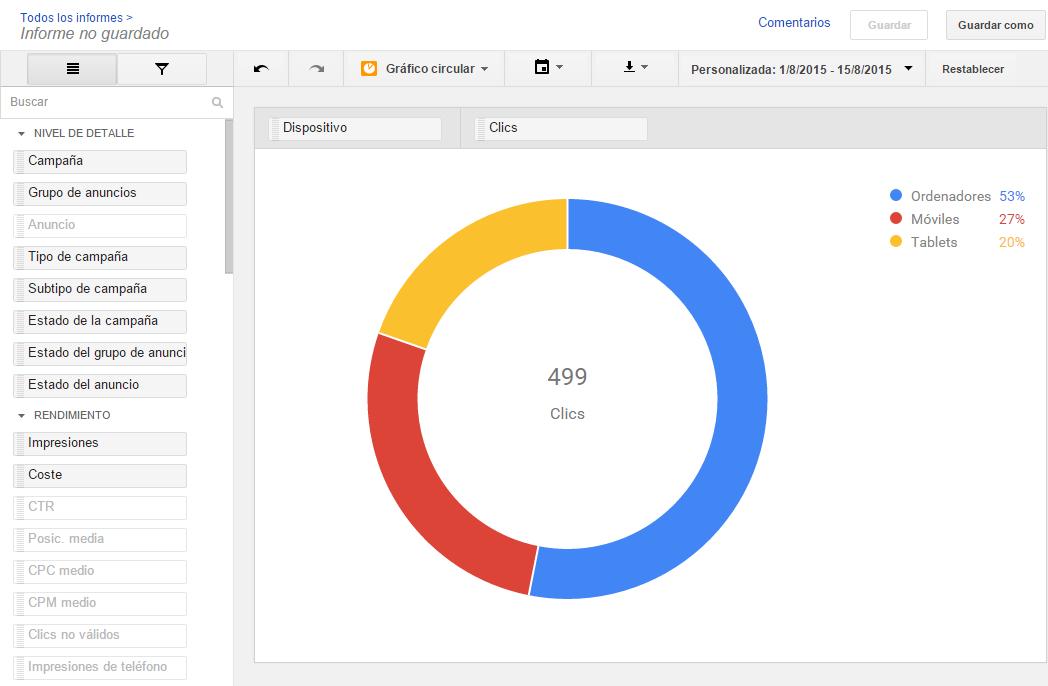
Task: Select the Subtipo de campaña tile
Action: click(x=100, y=290)
